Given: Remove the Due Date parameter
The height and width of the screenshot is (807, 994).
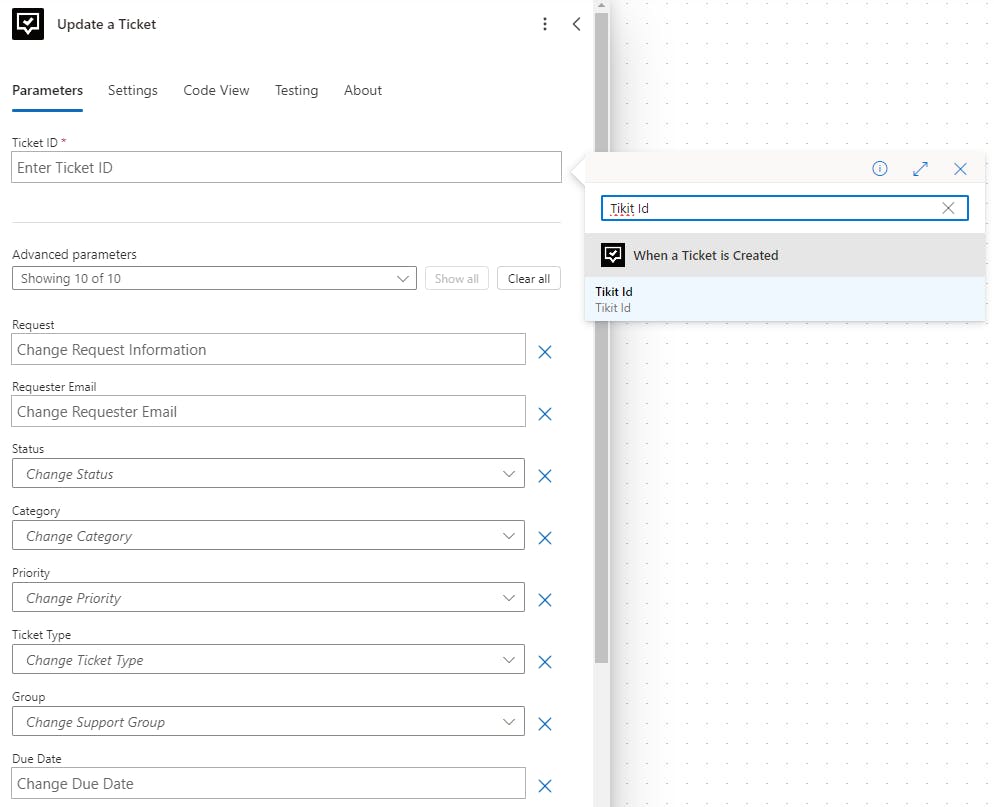Looking at the screenshot, I should click(545, 786).
